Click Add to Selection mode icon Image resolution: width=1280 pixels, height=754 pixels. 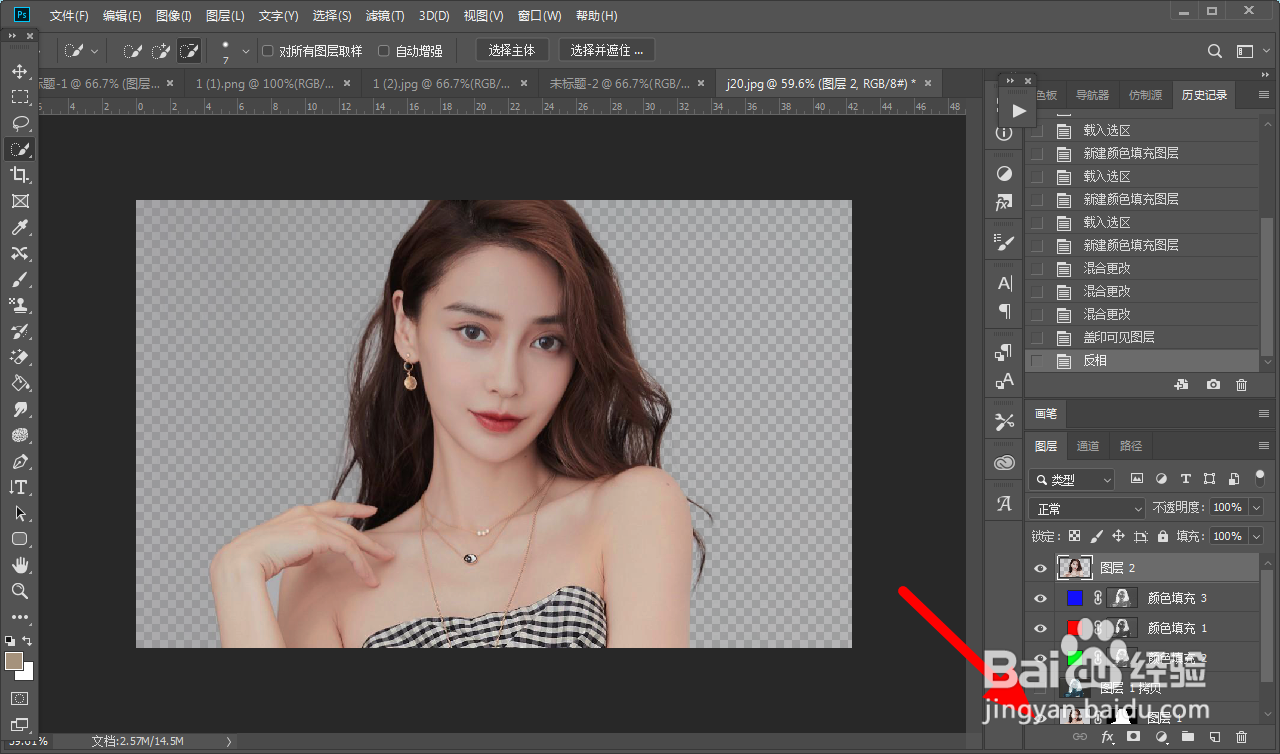(x=160, y=50)
